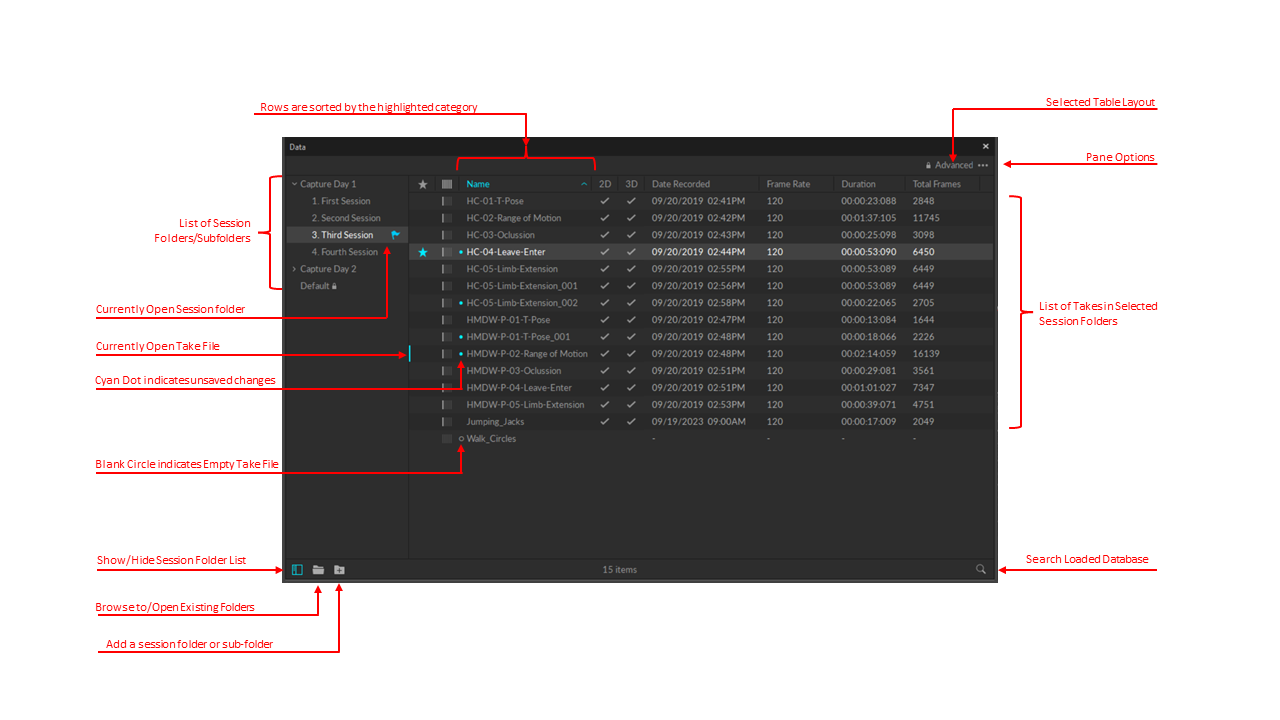Toggle the 2D checkmark for HMDW-P-03-Oclussion

(x=604, y=371)
